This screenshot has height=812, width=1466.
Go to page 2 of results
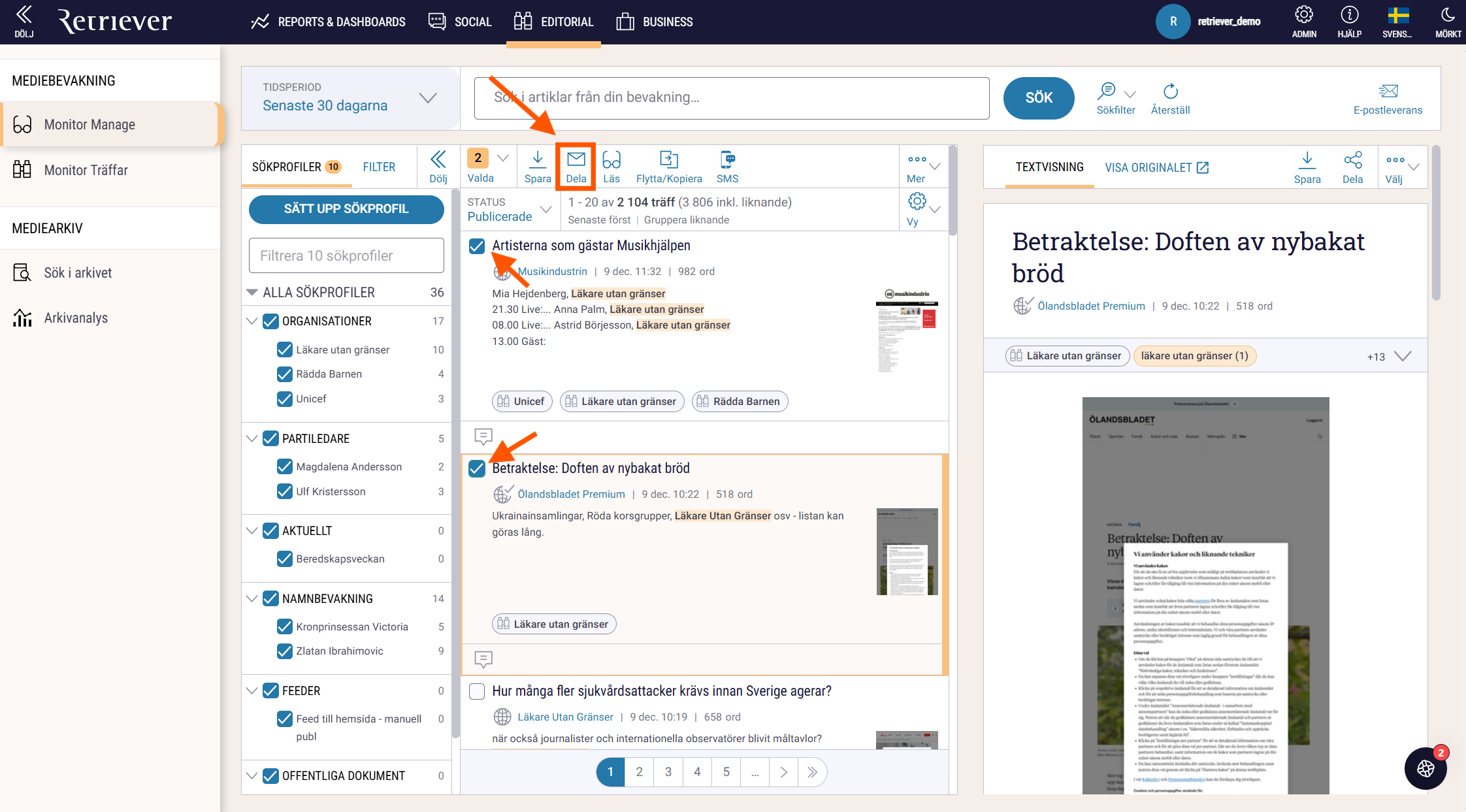point(639,772)
